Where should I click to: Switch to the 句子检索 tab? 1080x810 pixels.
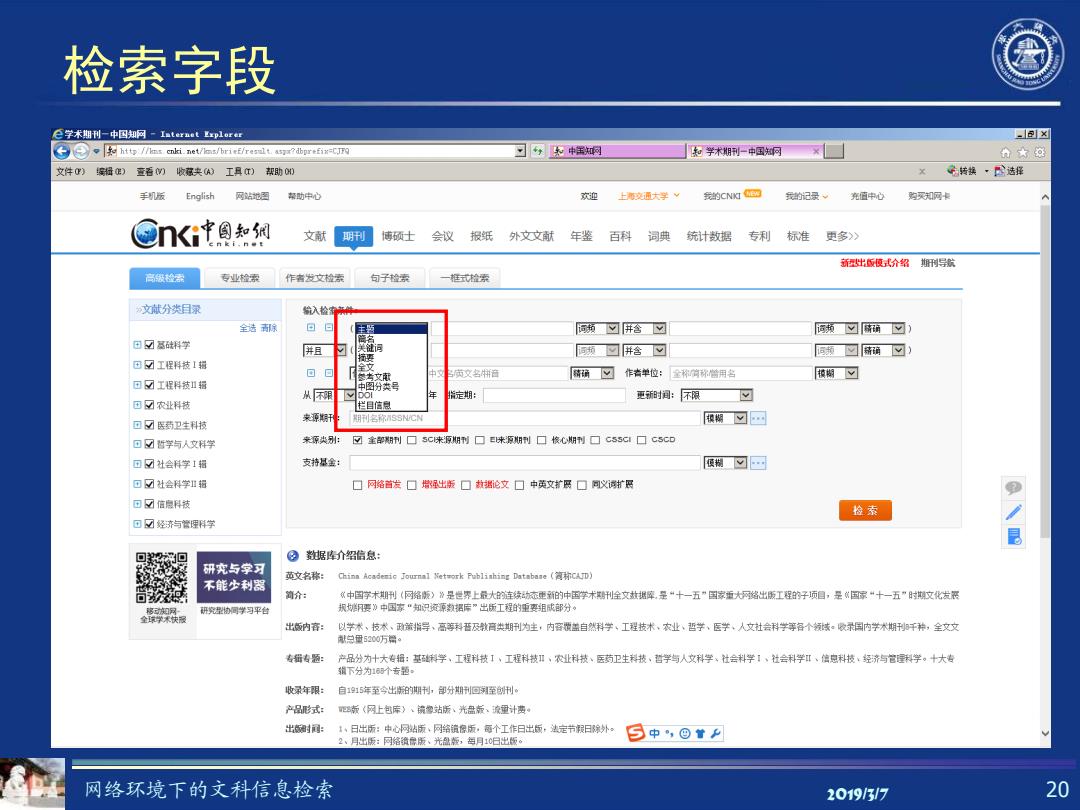390,278
